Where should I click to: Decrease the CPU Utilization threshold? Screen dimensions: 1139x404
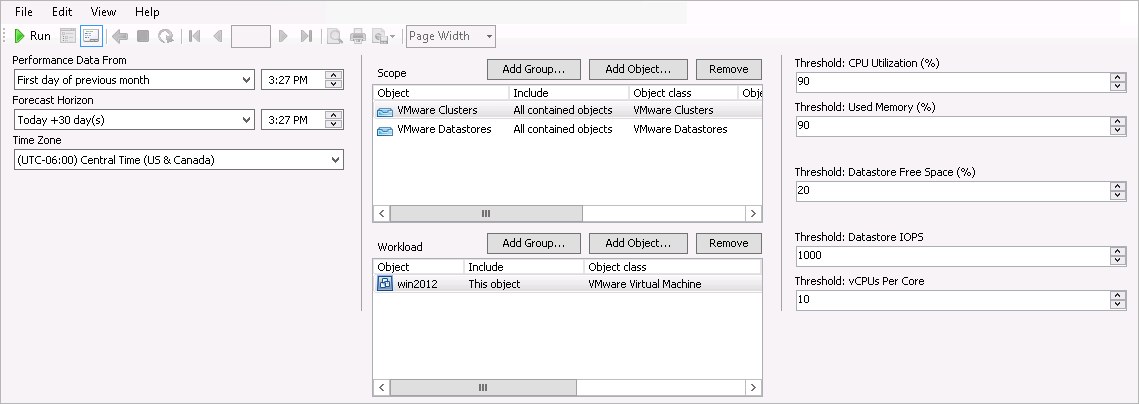[x=1118, y=86]
